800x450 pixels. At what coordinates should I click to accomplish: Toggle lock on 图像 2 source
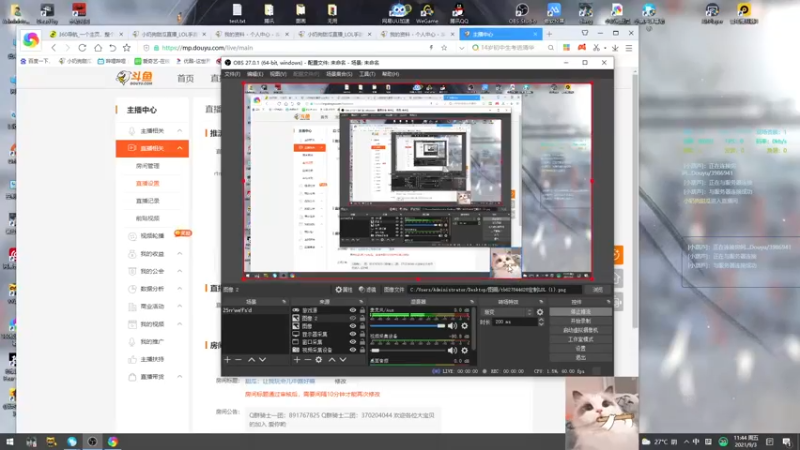coord(362,318)
